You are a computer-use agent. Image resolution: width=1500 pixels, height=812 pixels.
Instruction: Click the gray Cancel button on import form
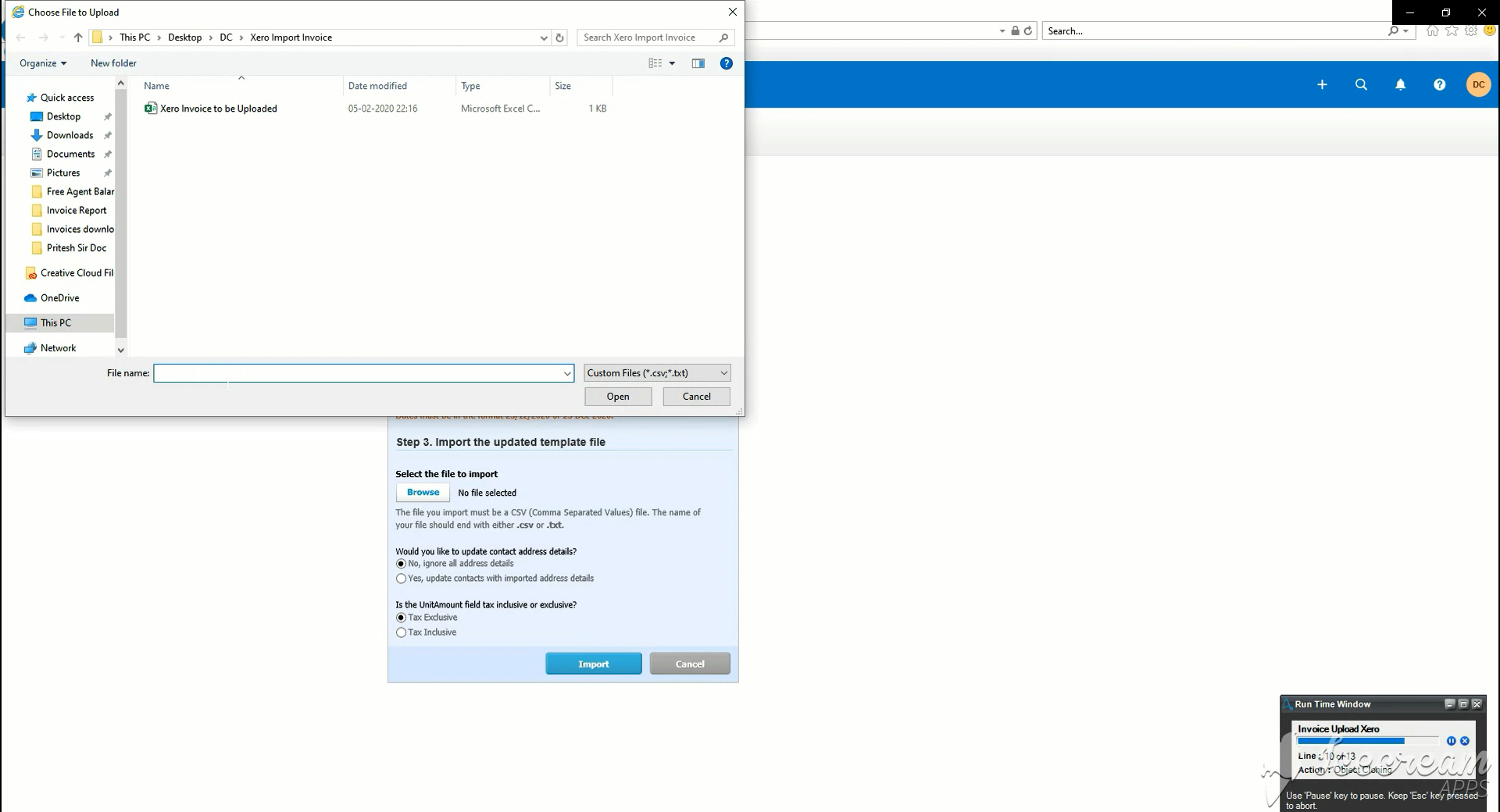(x=690, y=664)
